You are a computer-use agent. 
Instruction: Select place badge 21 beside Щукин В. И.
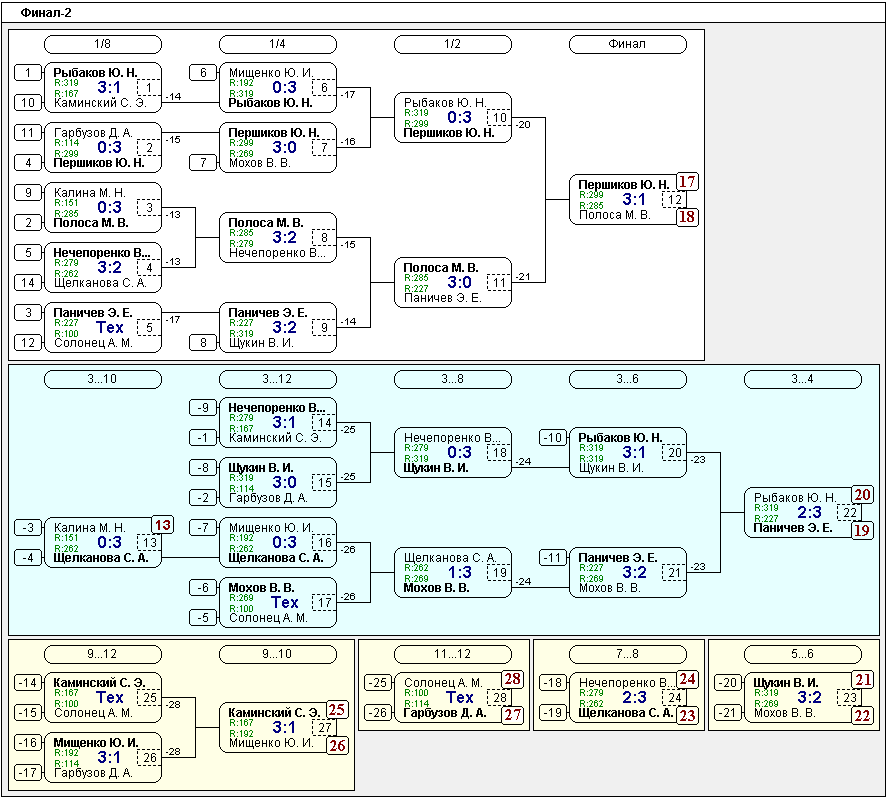862,680
